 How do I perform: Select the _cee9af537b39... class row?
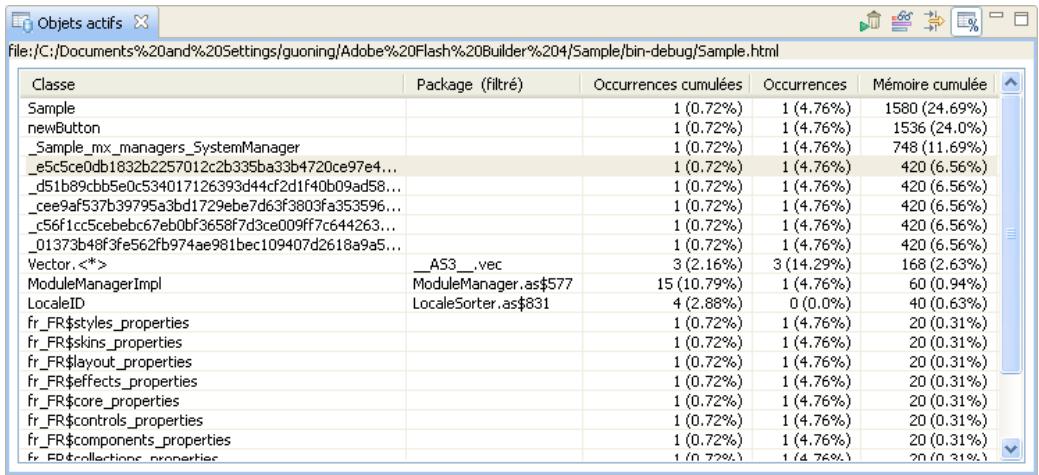pyautogui.click(x=511, y=206)
